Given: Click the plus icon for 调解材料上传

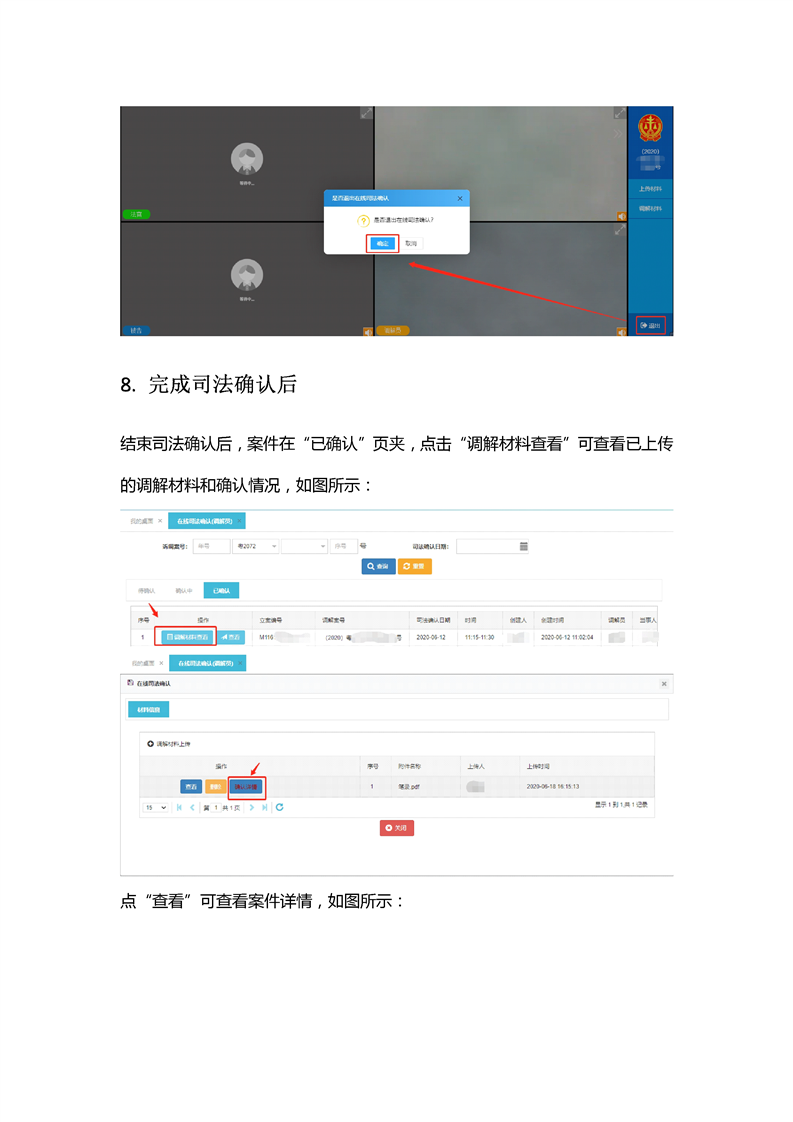Looking at the screenshot, I should point(150,744).
